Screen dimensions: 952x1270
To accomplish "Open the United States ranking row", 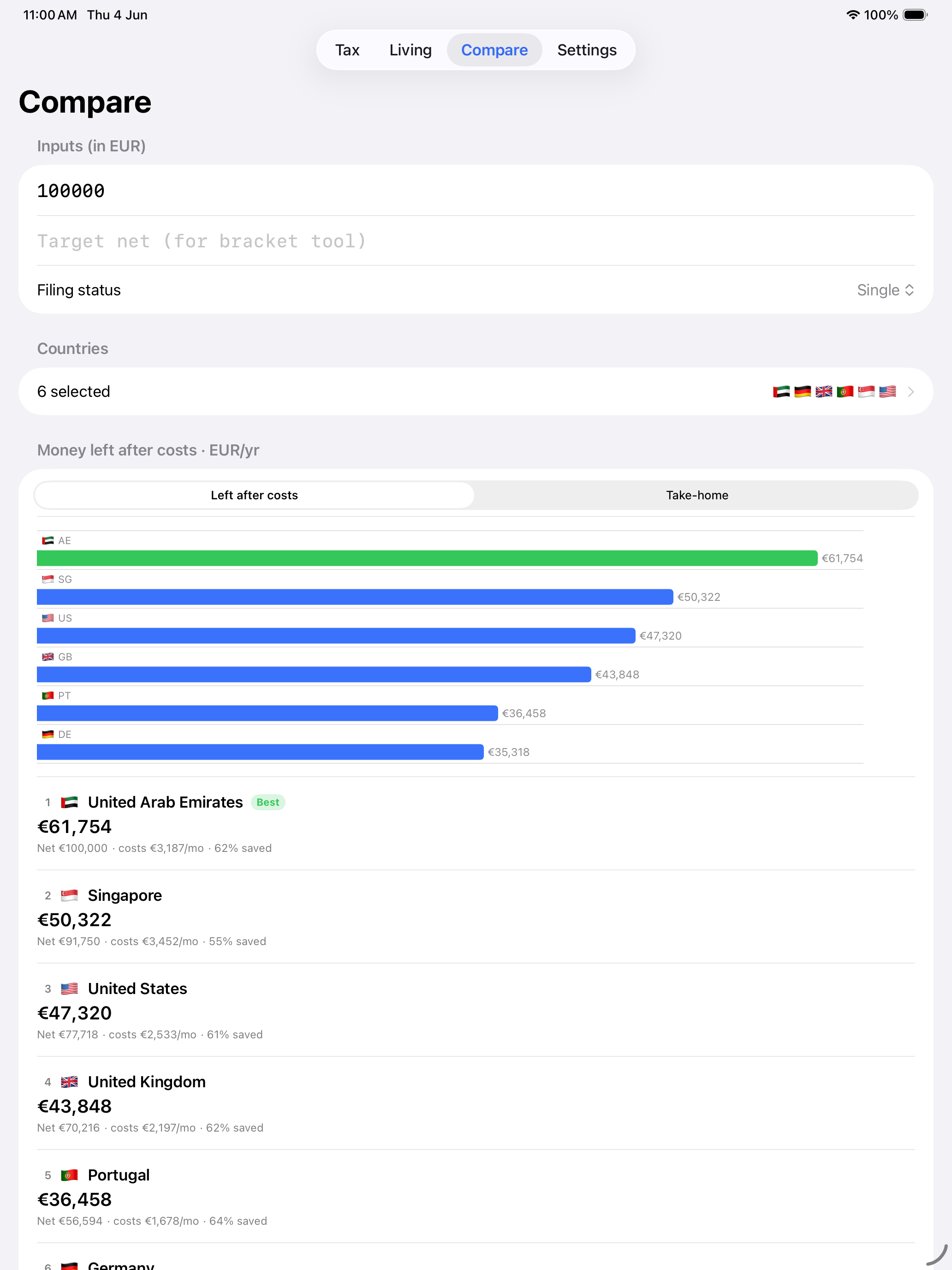I will (476, 1010).
